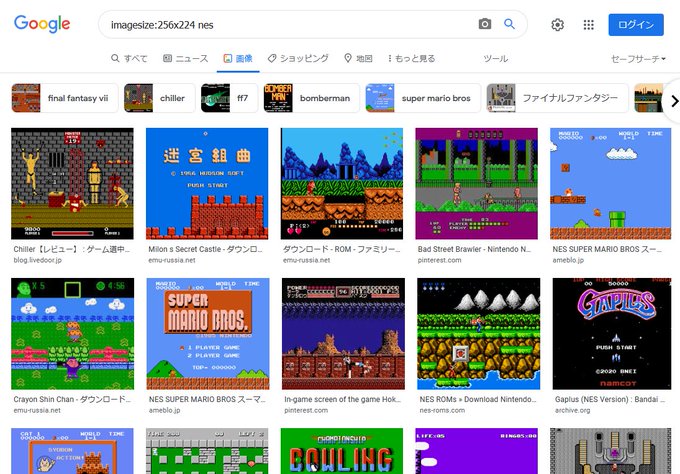The height and width of the screenshot is (474, 680).
Task: Open the Bad Street Brawler thumbnail
Action: point(477,183)
